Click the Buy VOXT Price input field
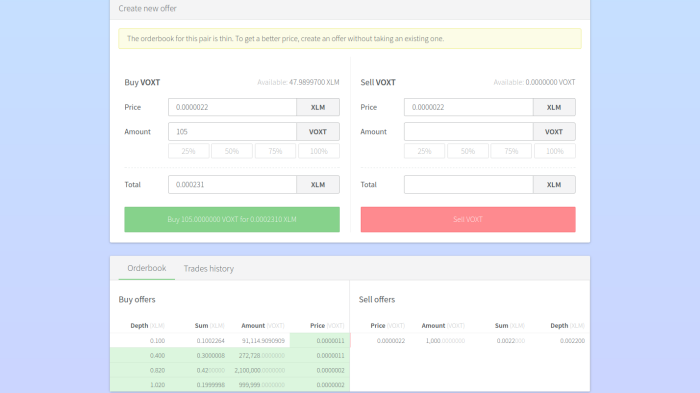700x393 pixels. [x=232, y=107]
